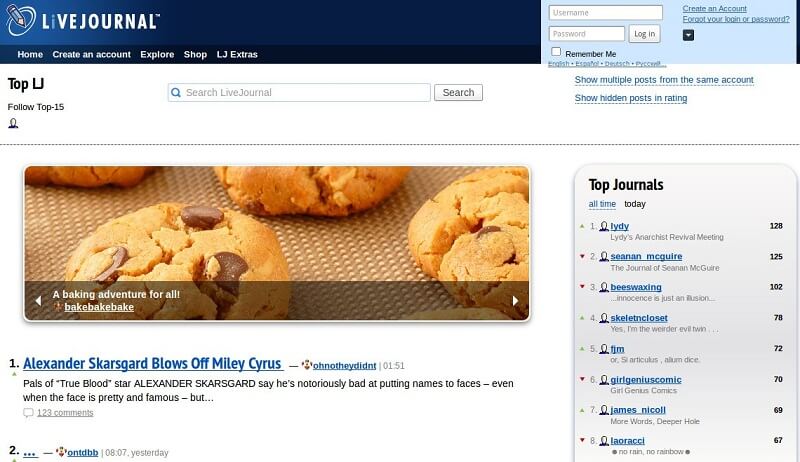Click the cookie featured banner image

point(277,243)
